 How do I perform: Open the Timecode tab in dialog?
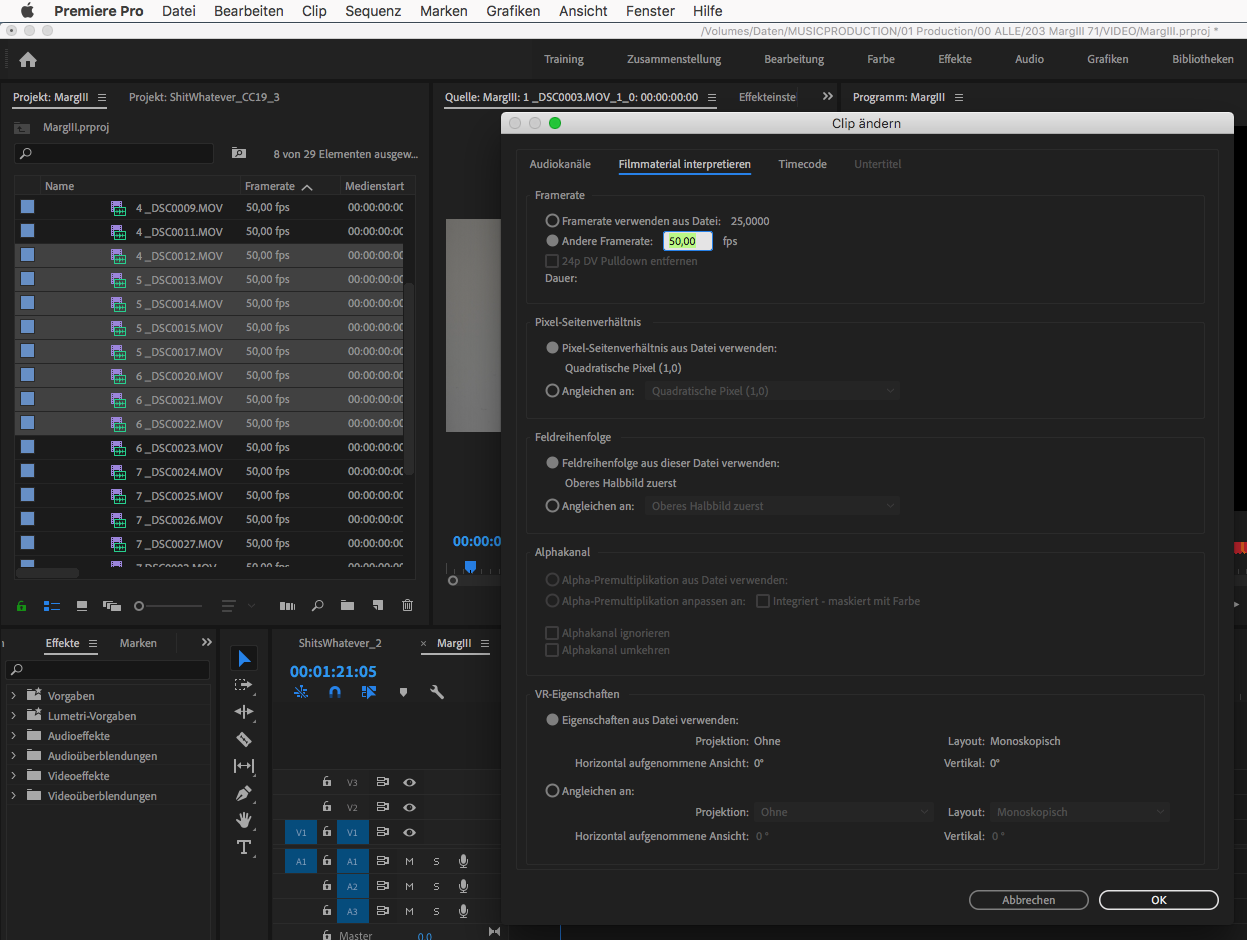[802, 164]
